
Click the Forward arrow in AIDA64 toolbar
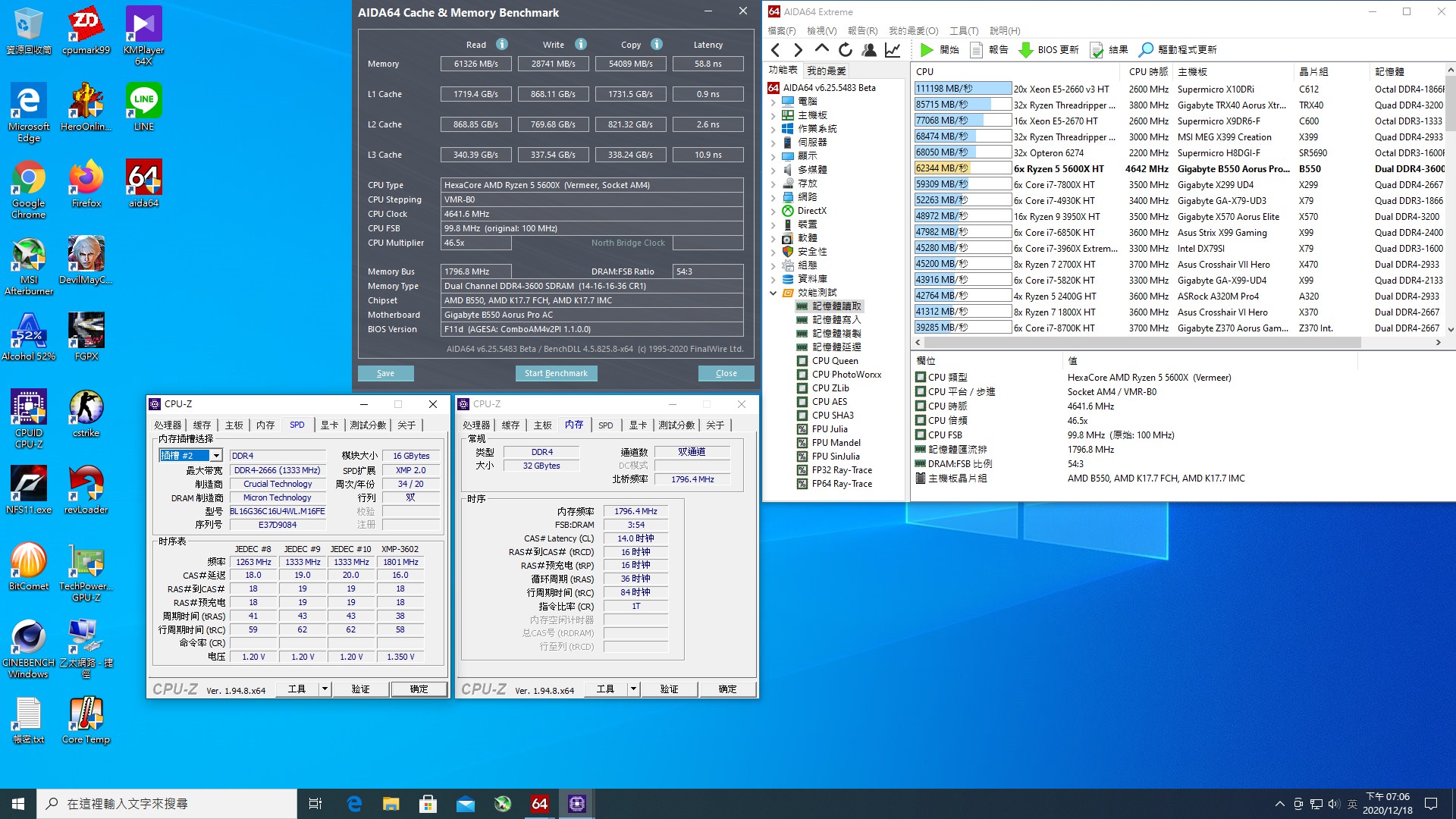[798, 50]
